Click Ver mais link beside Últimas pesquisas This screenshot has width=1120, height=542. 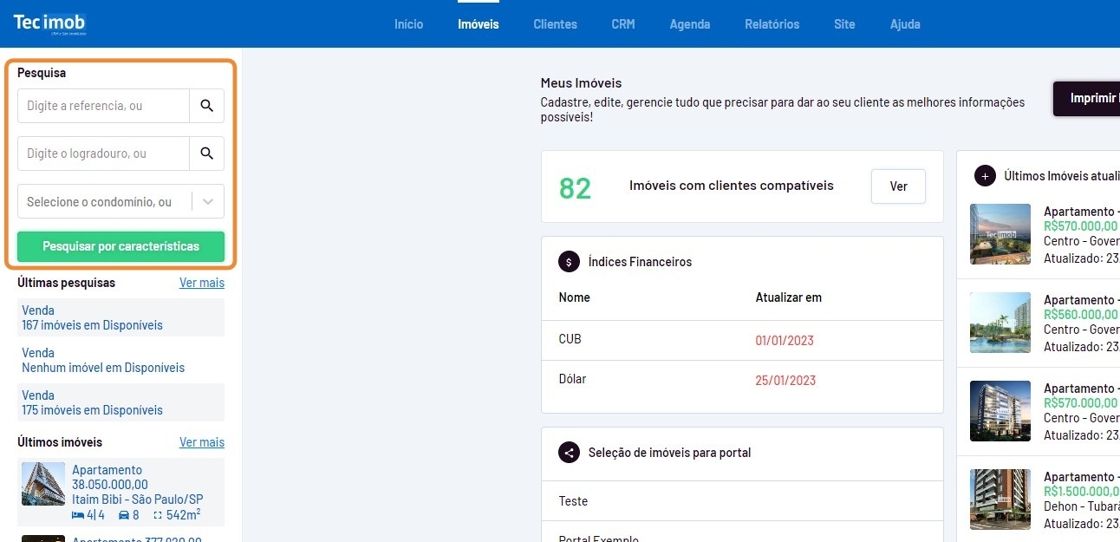click(202, 283)
